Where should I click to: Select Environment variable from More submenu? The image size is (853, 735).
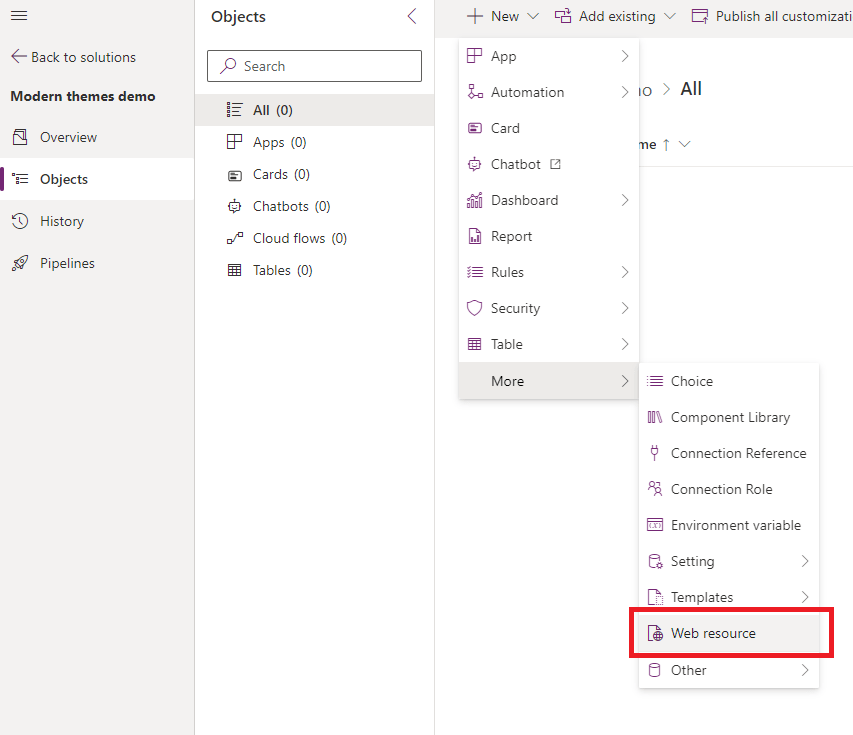click(735, 525)
